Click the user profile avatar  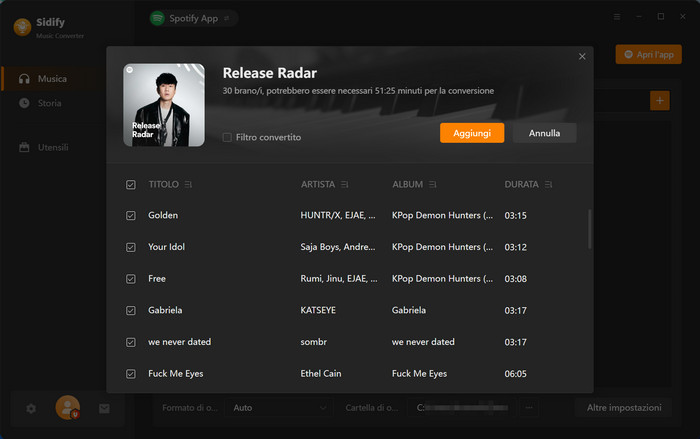click(x=67, y=407)
